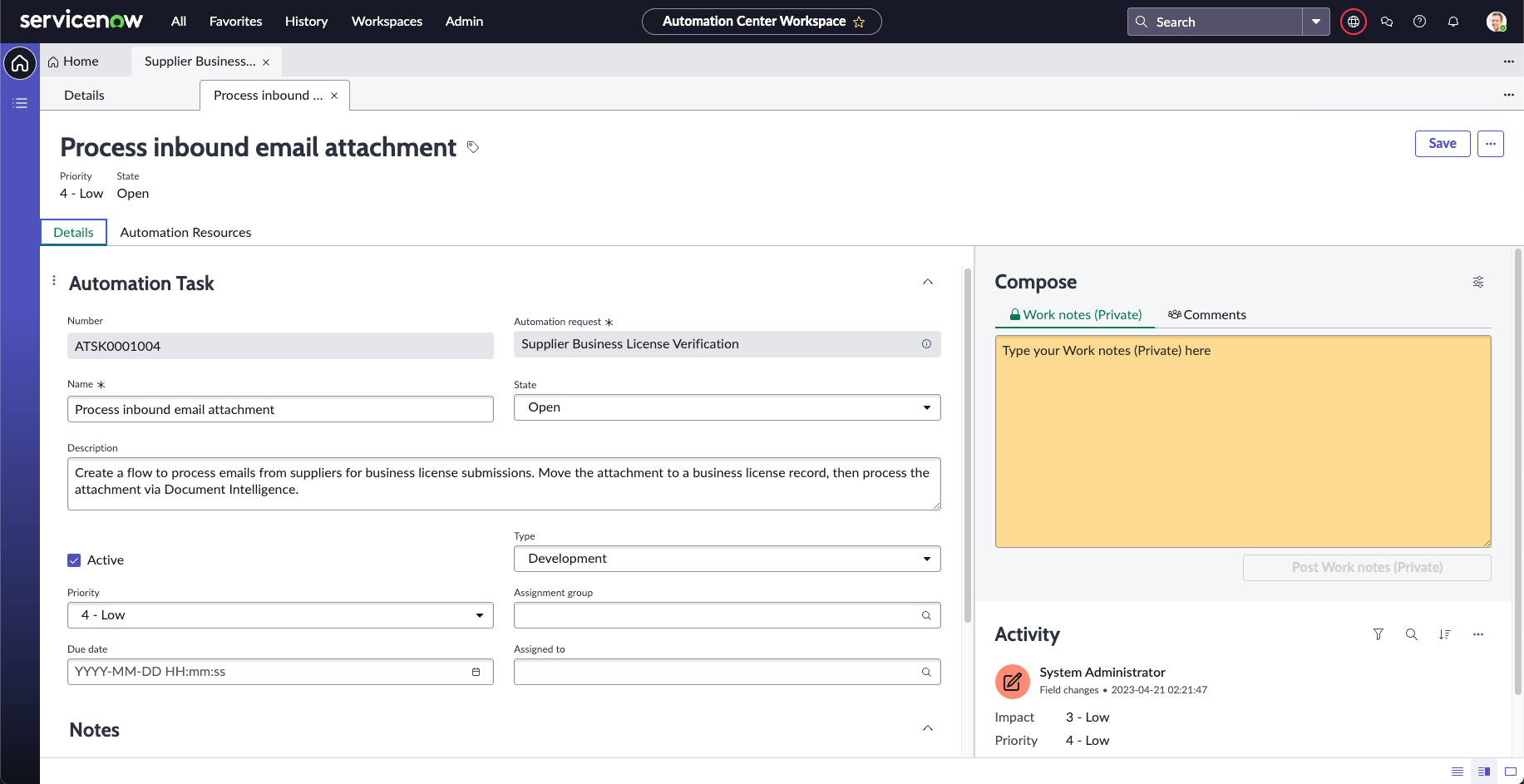Switch to the Automation Resources tab
The image size is (1524, 784).
[185, 233]
